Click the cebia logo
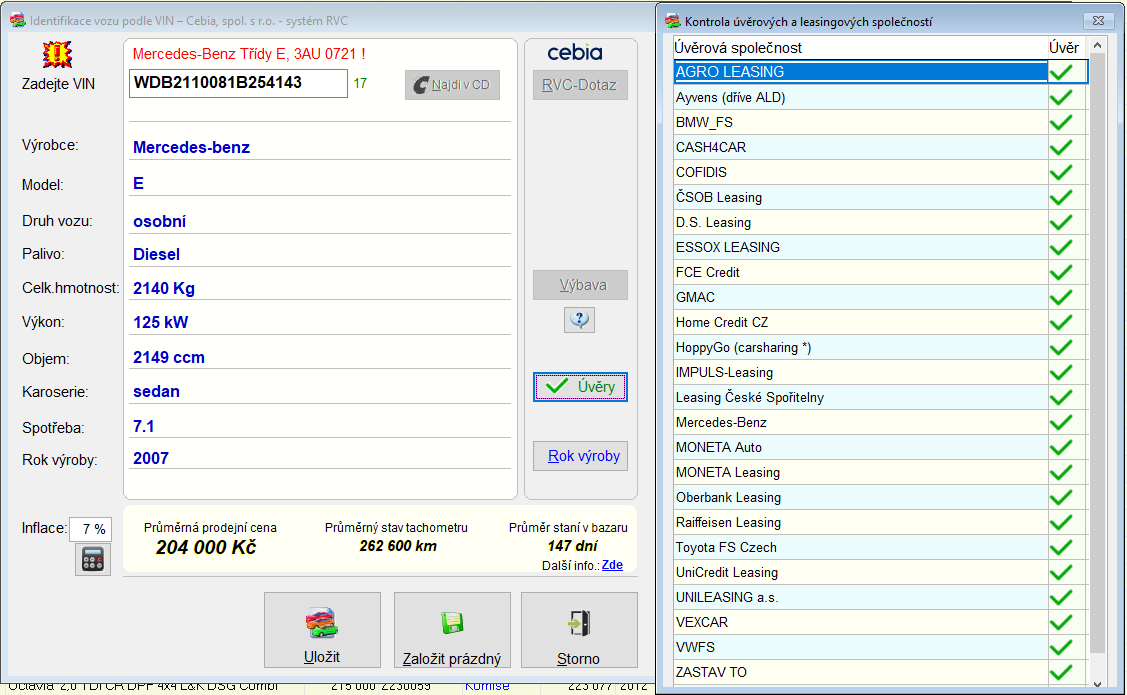Image resolution: width=1127 pixels, height=695 pixels. [x=574, y=52]
